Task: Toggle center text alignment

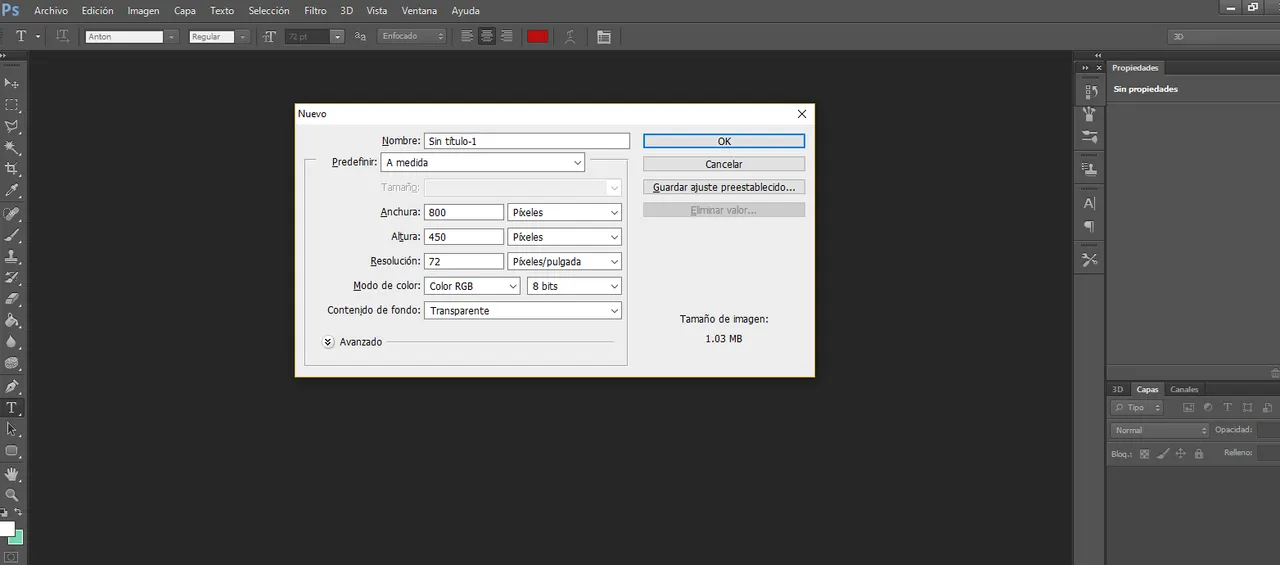Action: pos(487,36)
